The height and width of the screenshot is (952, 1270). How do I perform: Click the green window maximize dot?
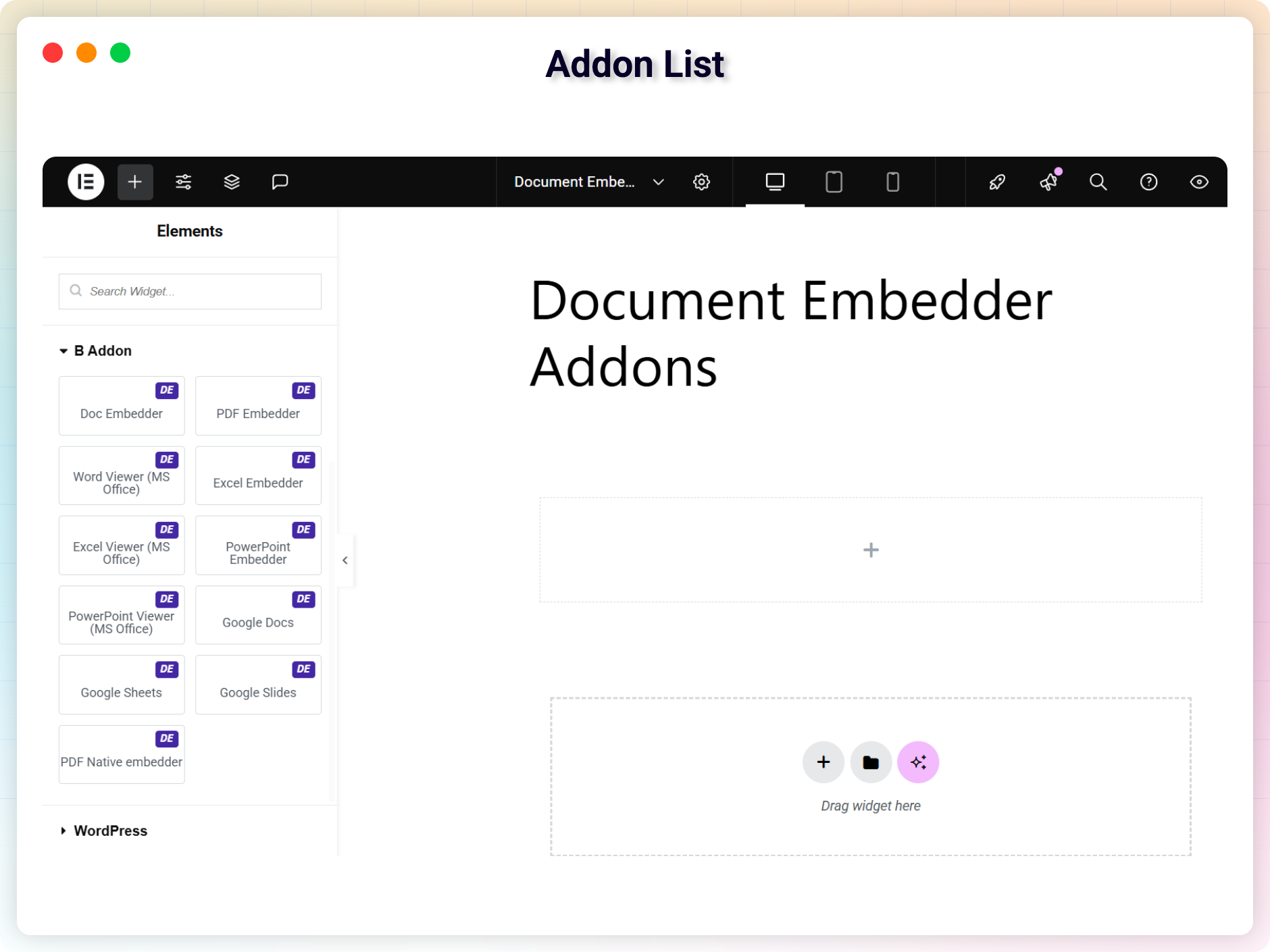pyautogui.click(x=120, y=53)
